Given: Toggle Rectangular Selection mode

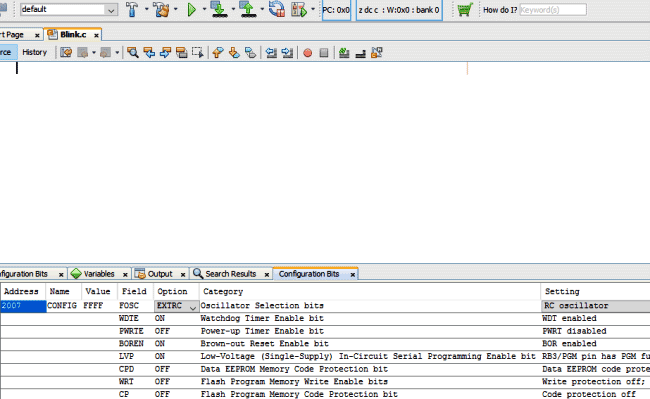Looking at the screenshot, I should (x=198, y=53).
